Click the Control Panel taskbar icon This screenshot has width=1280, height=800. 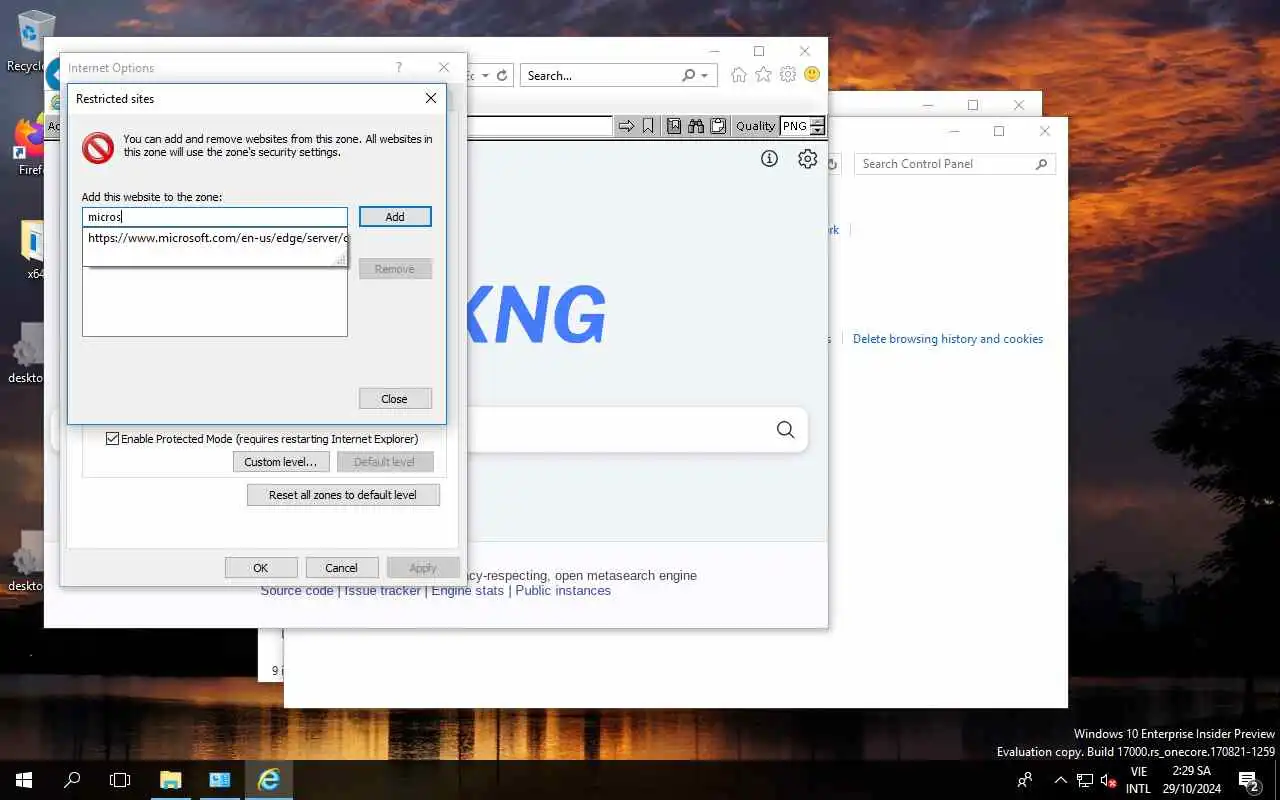[220, 780]
